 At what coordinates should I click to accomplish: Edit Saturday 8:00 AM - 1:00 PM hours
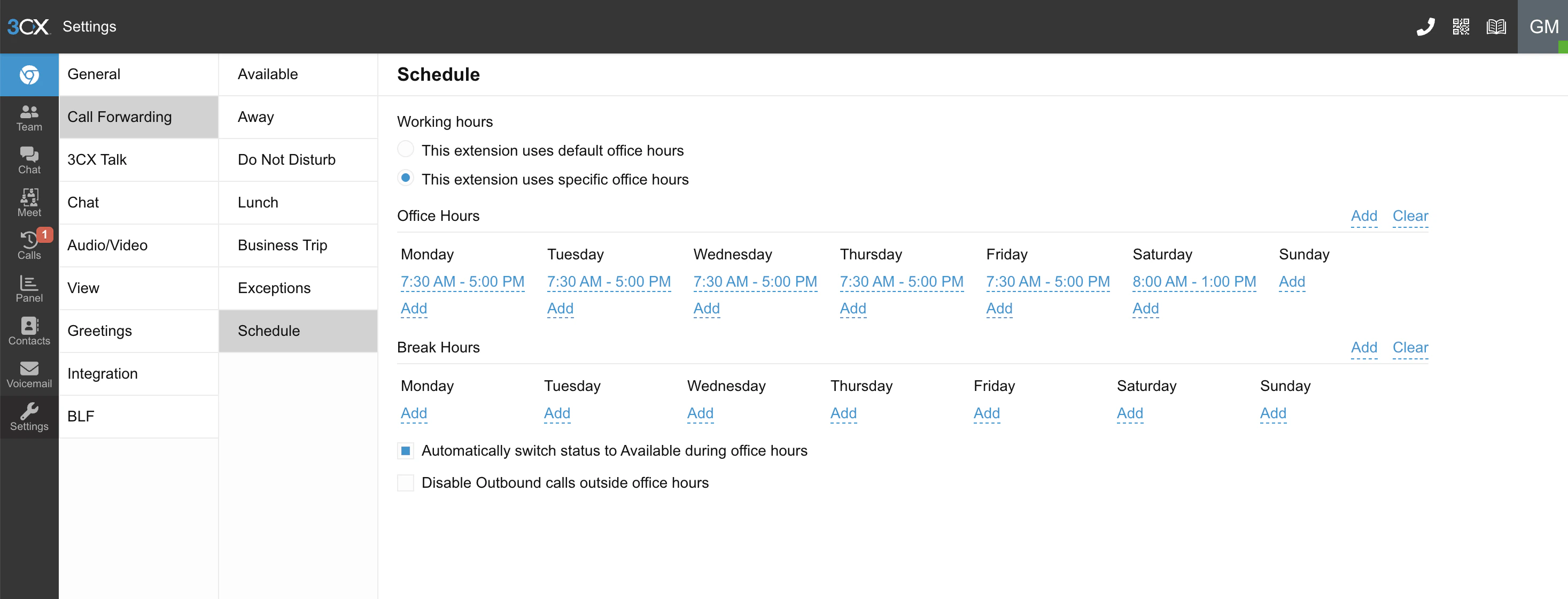[x=1194, y=281]
